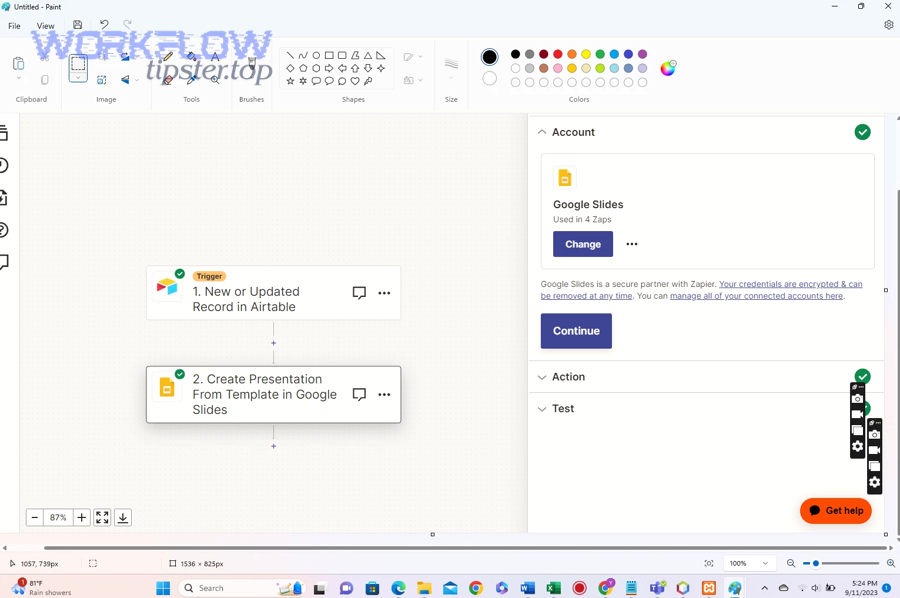
Task: Click zoom-in magnifier in Paint status bar
Action: point(891,564)
